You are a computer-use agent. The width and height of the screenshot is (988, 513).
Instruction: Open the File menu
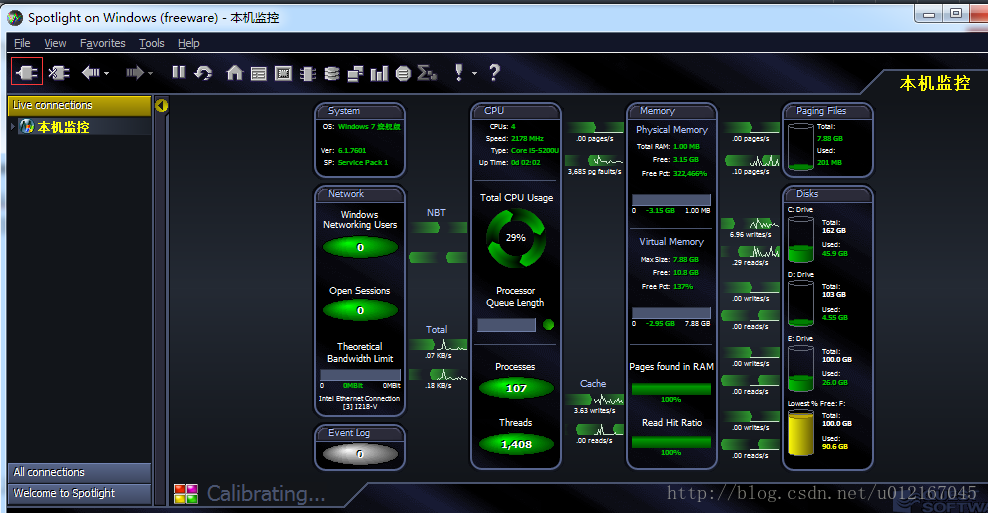tap(22, 43)
